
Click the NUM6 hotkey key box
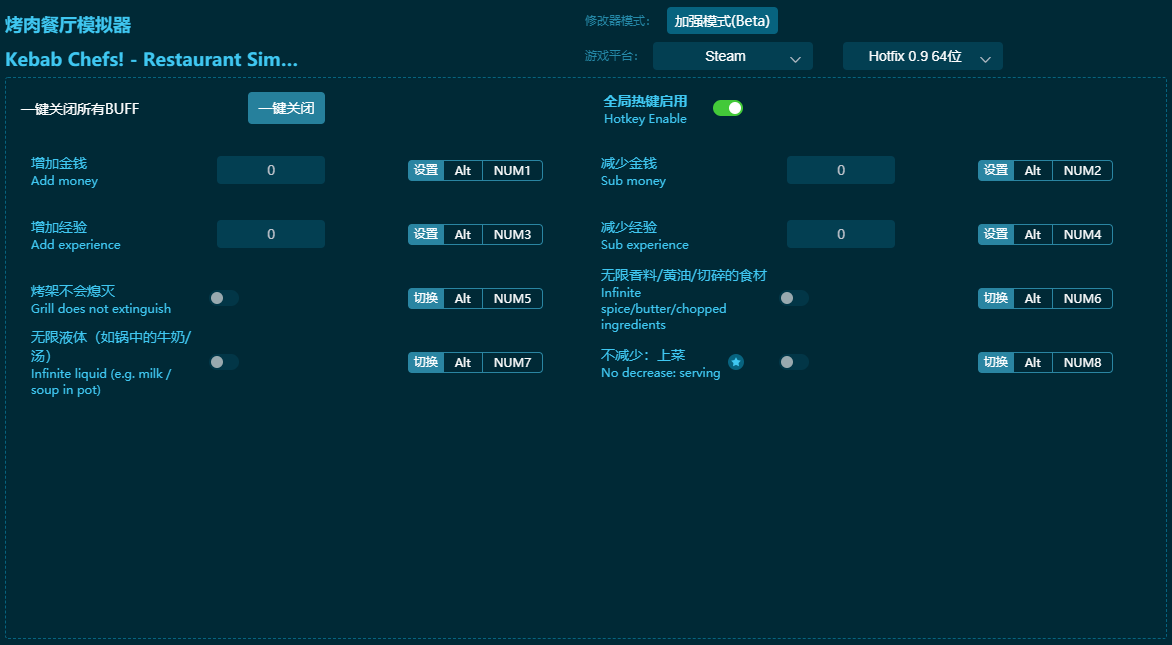[x=1082, y=298]
